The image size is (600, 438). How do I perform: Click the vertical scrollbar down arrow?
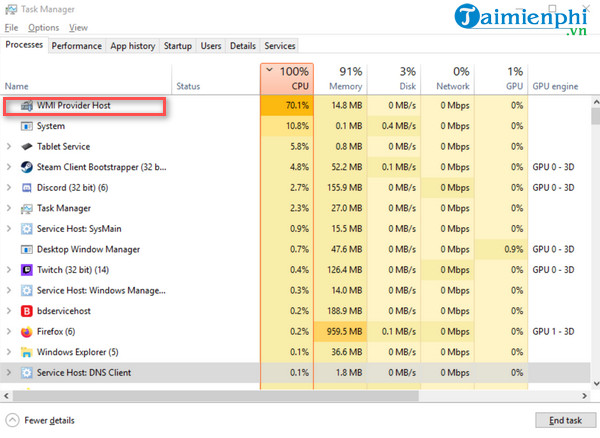click(x=596, y=383)
